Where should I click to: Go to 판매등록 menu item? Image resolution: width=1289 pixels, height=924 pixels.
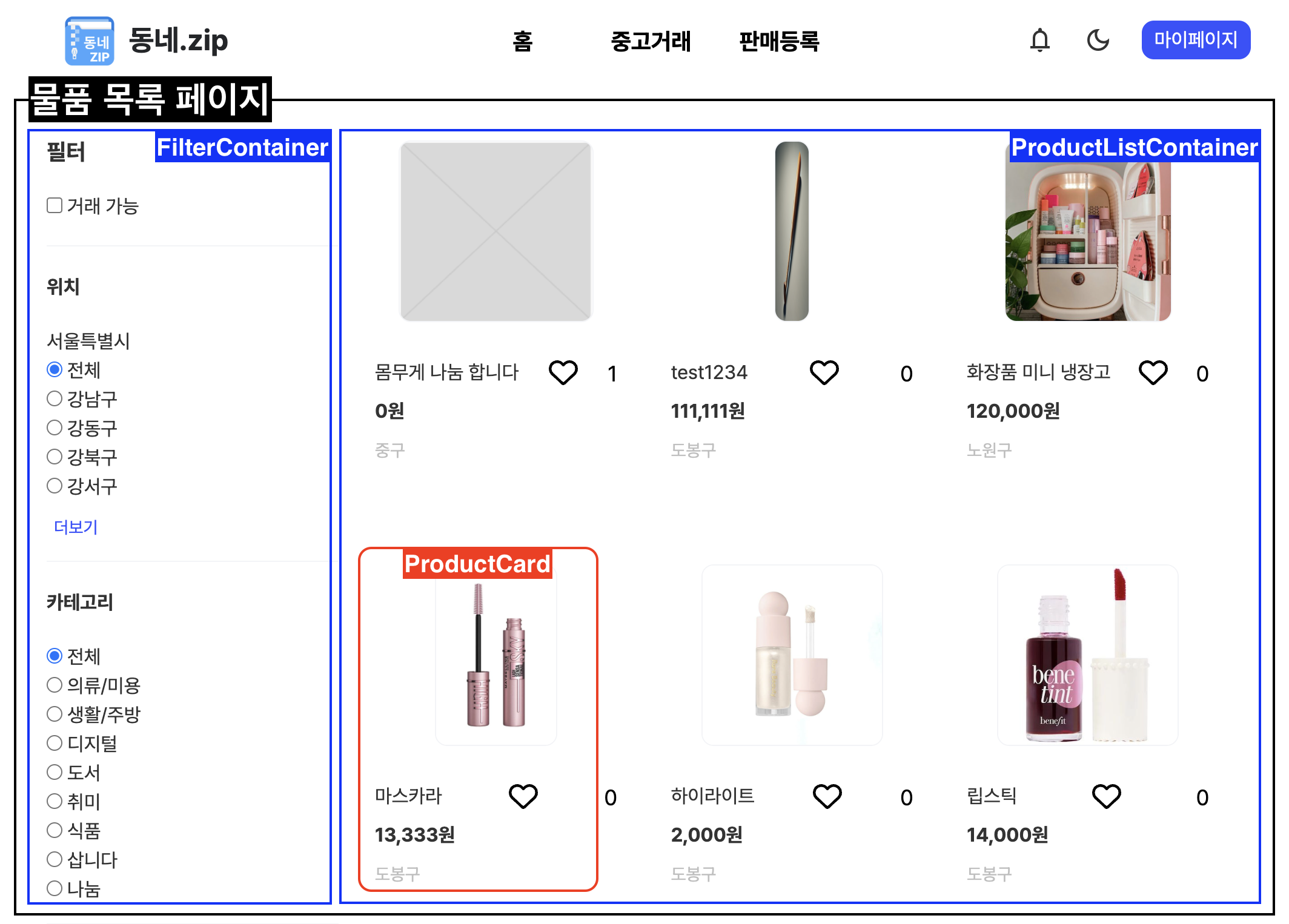click(779, 41)
